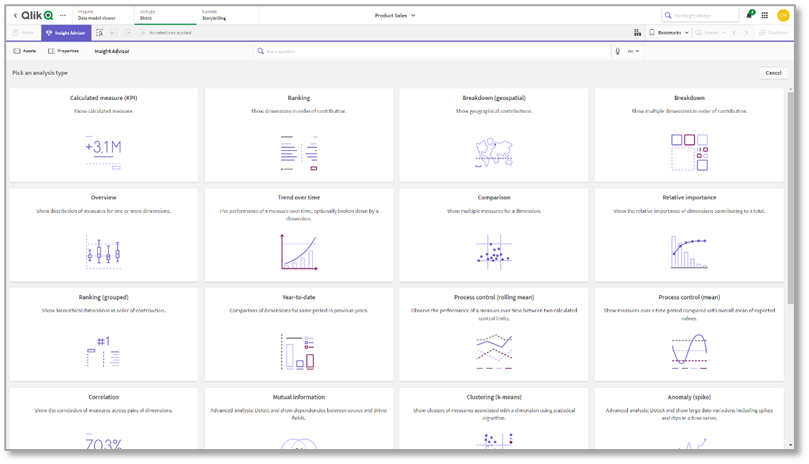Click the Notes button

click(x=23, y=33)
